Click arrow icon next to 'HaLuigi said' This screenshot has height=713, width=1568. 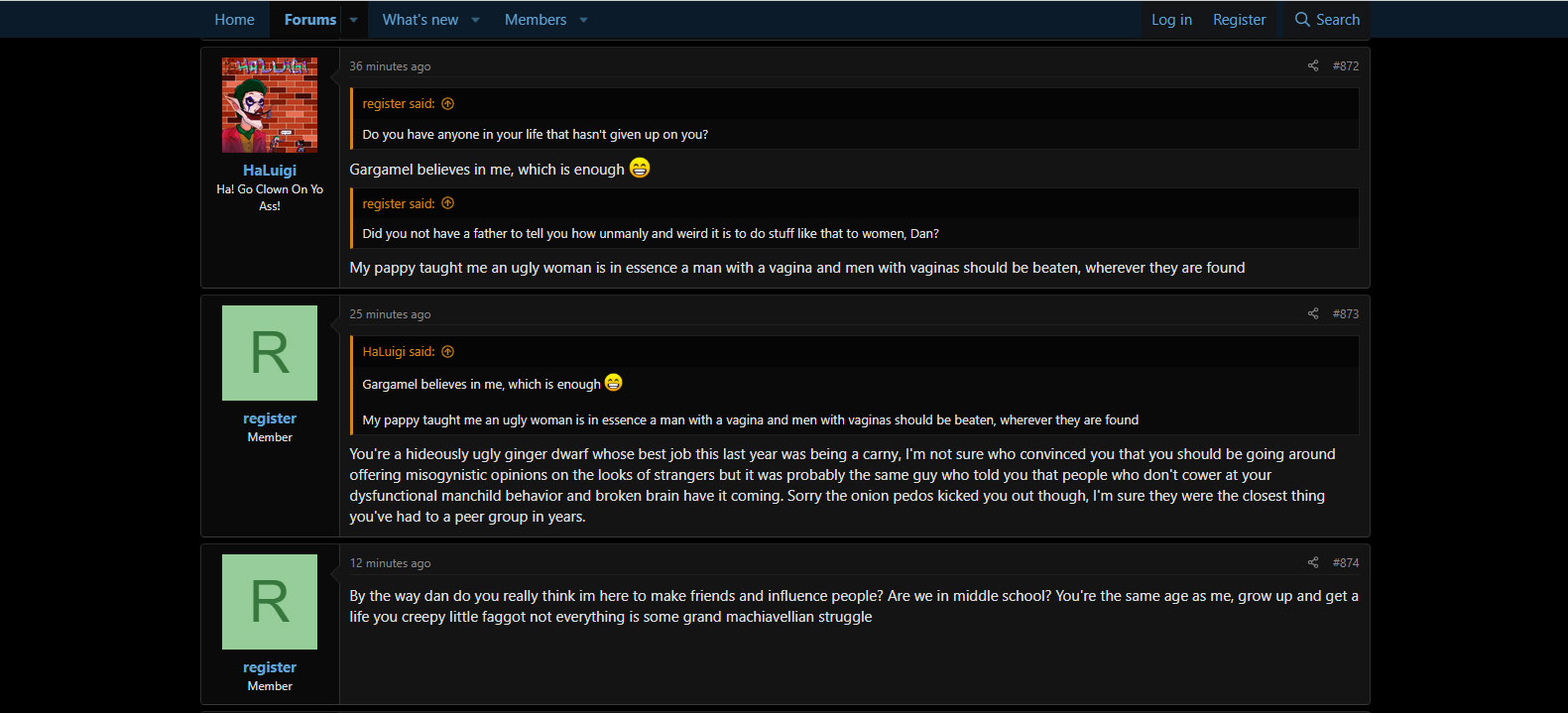(x=447, y=351)
